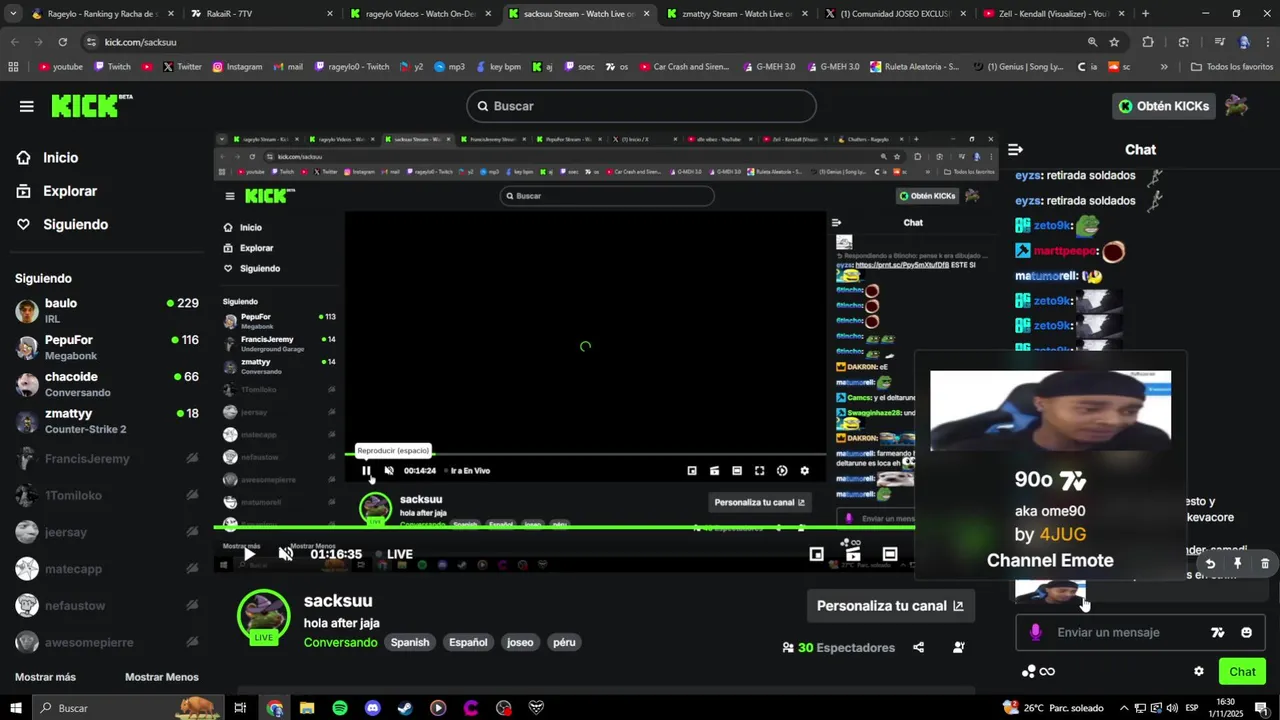Click the Conversando category link
This screenshot has width=1280, height=720.
[x=341, y=642]
